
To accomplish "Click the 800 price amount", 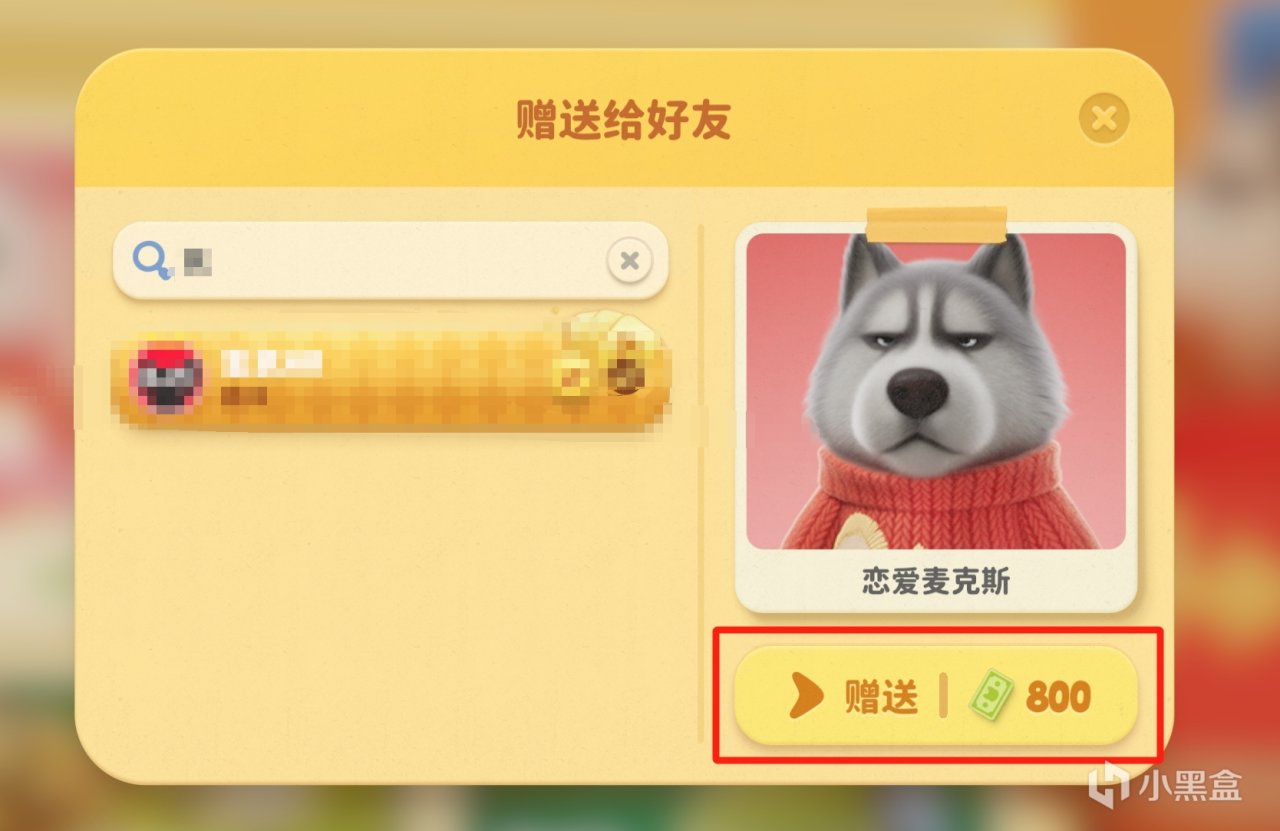I will [1058, 696].
